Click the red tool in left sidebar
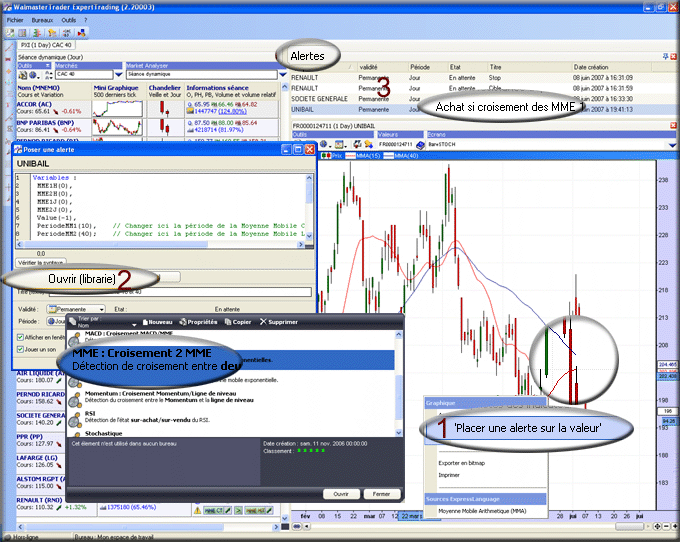 tap(8, 59)
